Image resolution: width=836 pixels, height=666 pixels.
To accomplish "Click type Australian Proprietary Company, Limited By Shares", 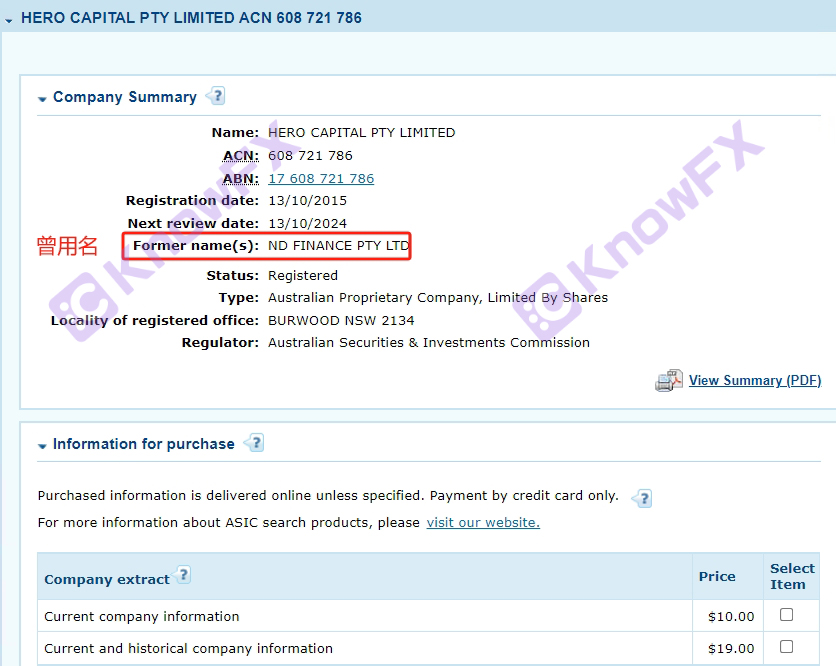I will tap(438, 298).
